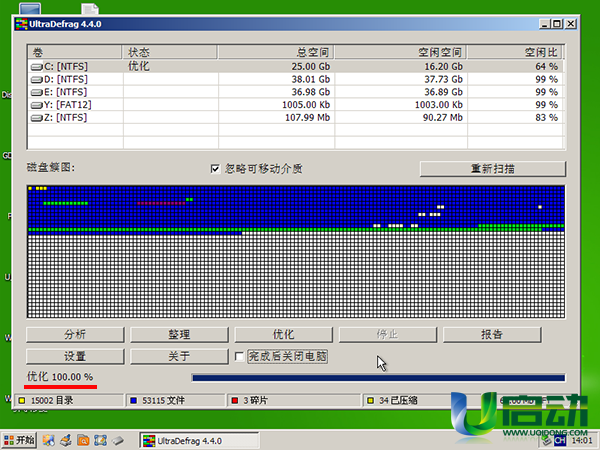Sort by the 空闲空间 column header
The height and width of the screenshot is (450, 600).
point(401,52)
